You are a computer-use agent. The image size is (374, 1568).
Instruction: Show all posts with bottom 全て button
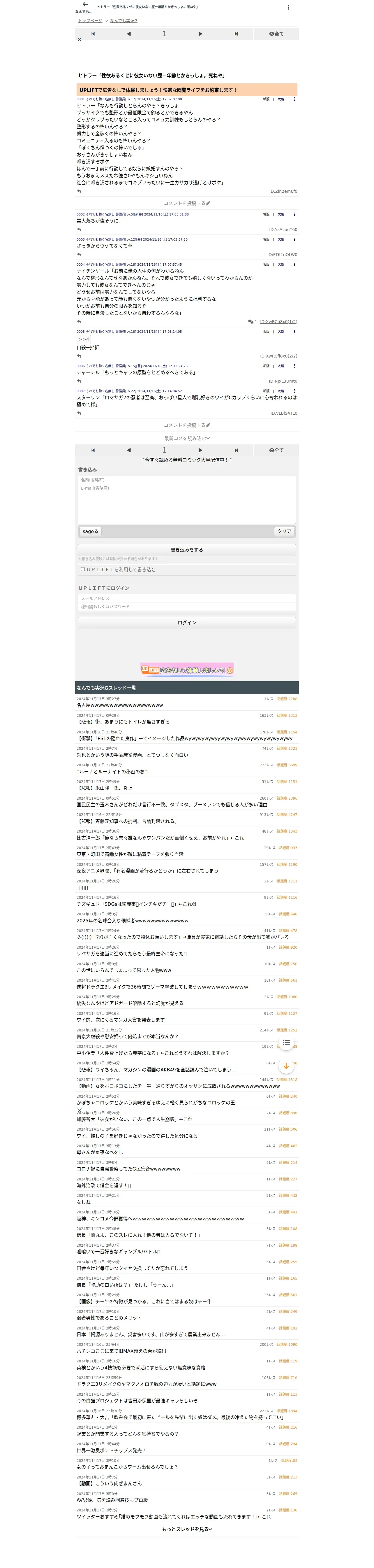(x=276, y=451)
